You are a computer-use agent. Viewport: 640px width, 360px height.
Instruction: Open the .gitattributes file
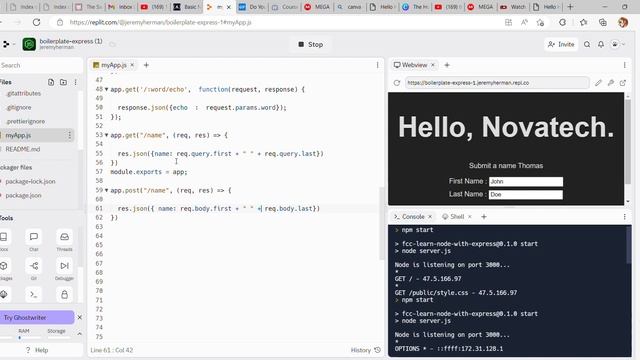[24, 93]
